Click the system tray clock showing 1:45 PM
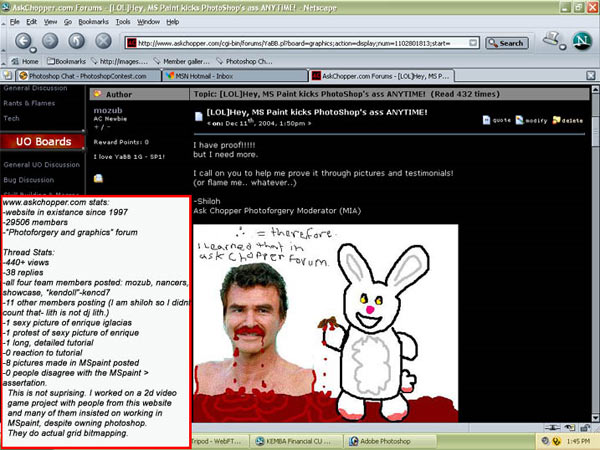The width and height of the screenshot is (600, 450). pos(578,441)
